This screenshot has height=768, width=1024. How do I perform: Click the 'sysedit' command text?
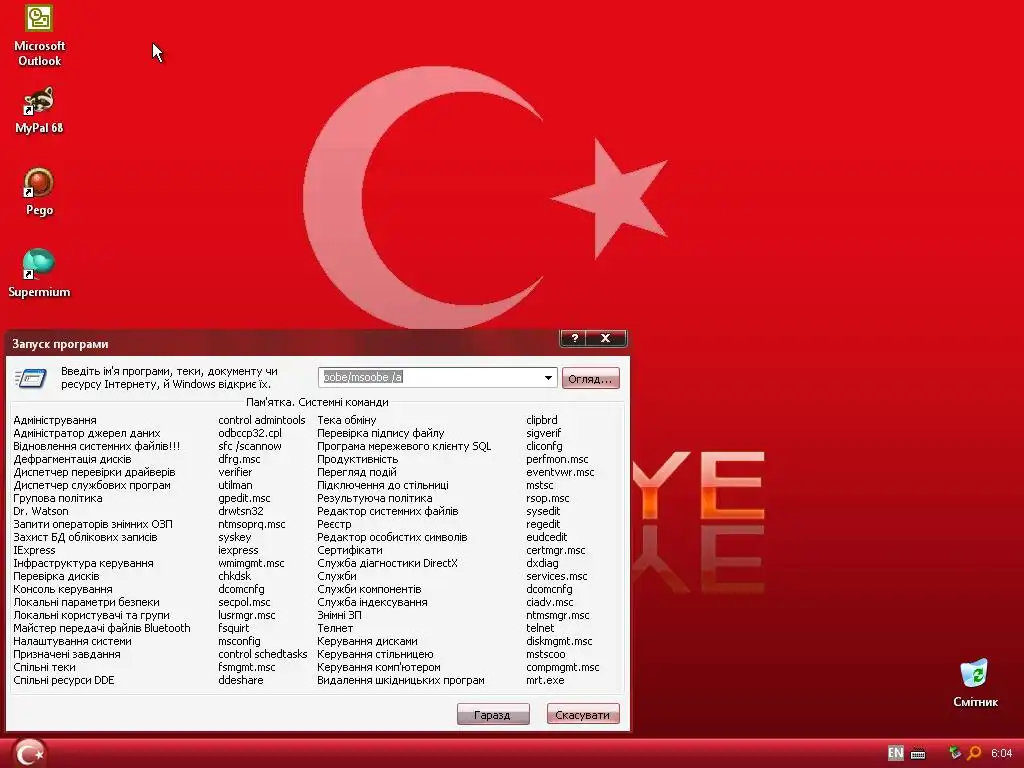[543, 511]
